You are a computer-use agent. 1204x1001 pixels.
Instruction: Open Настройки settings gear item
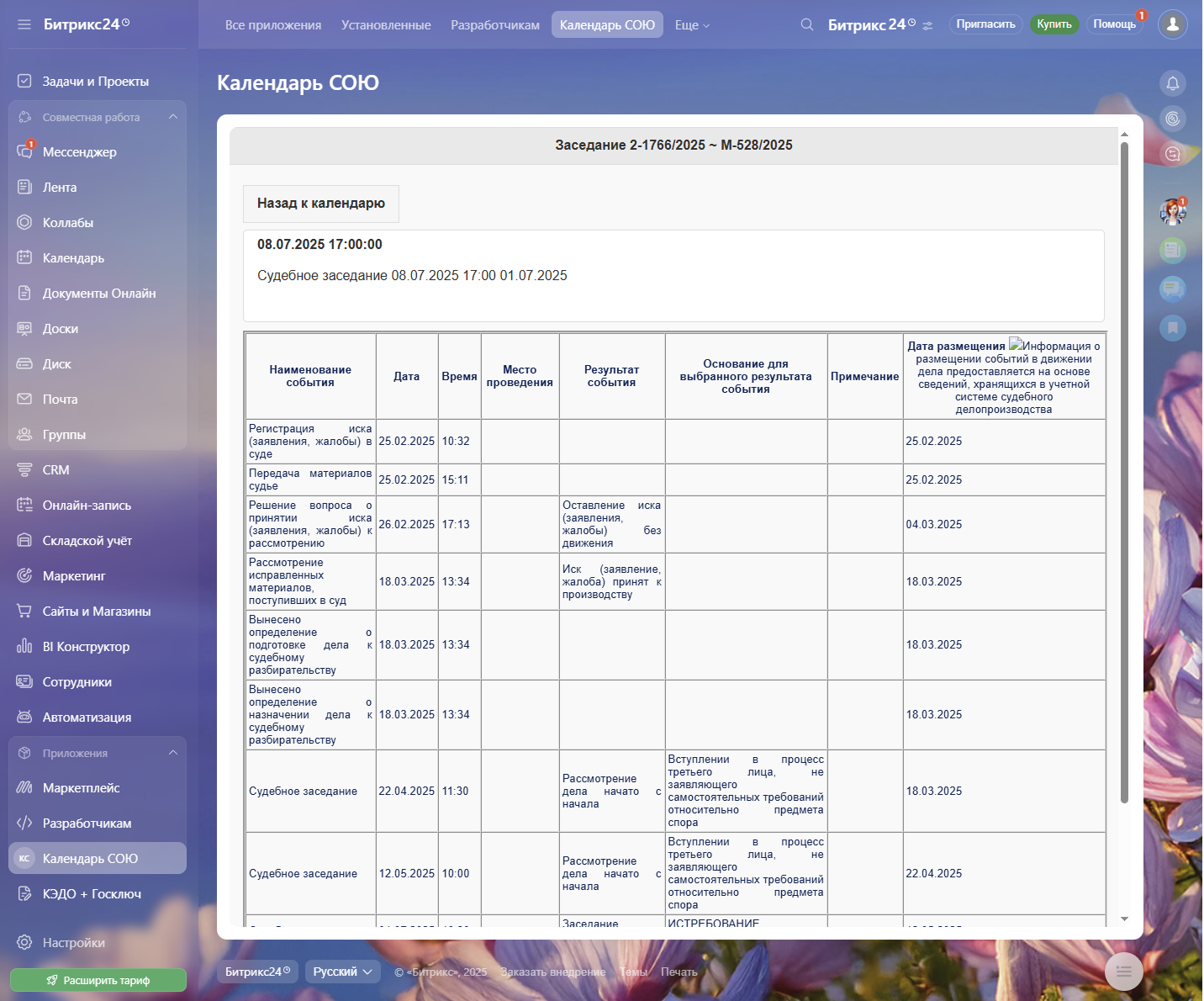pyautogui.click(x=73, y=943)
